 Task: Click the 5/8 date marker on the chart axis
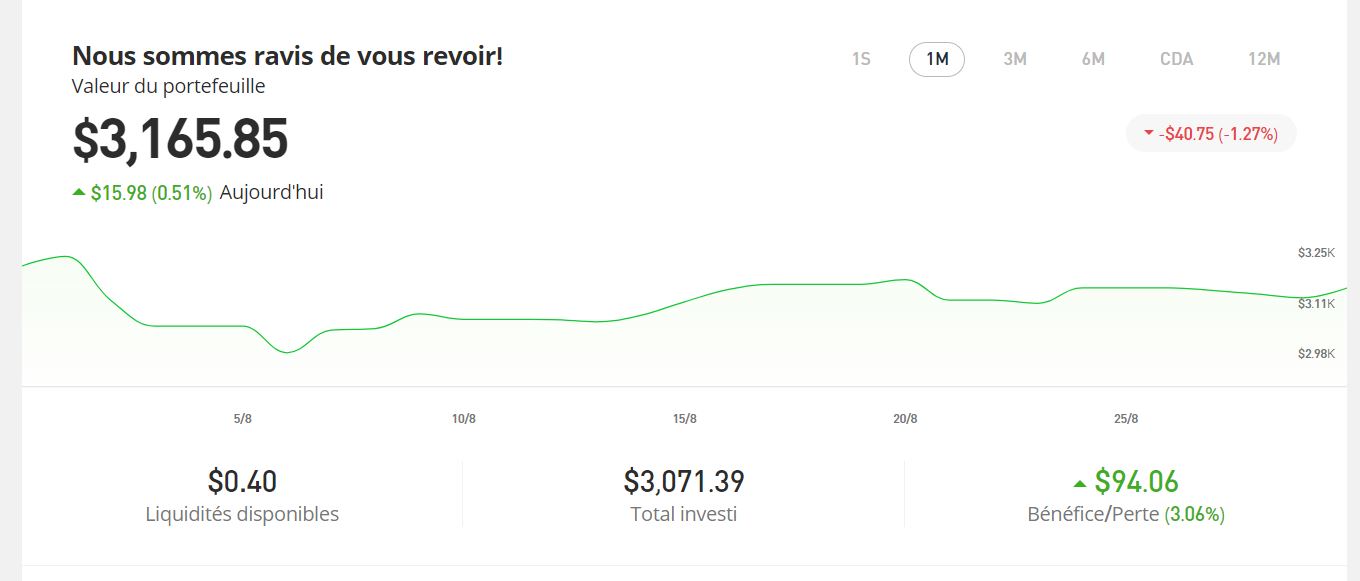243,419
